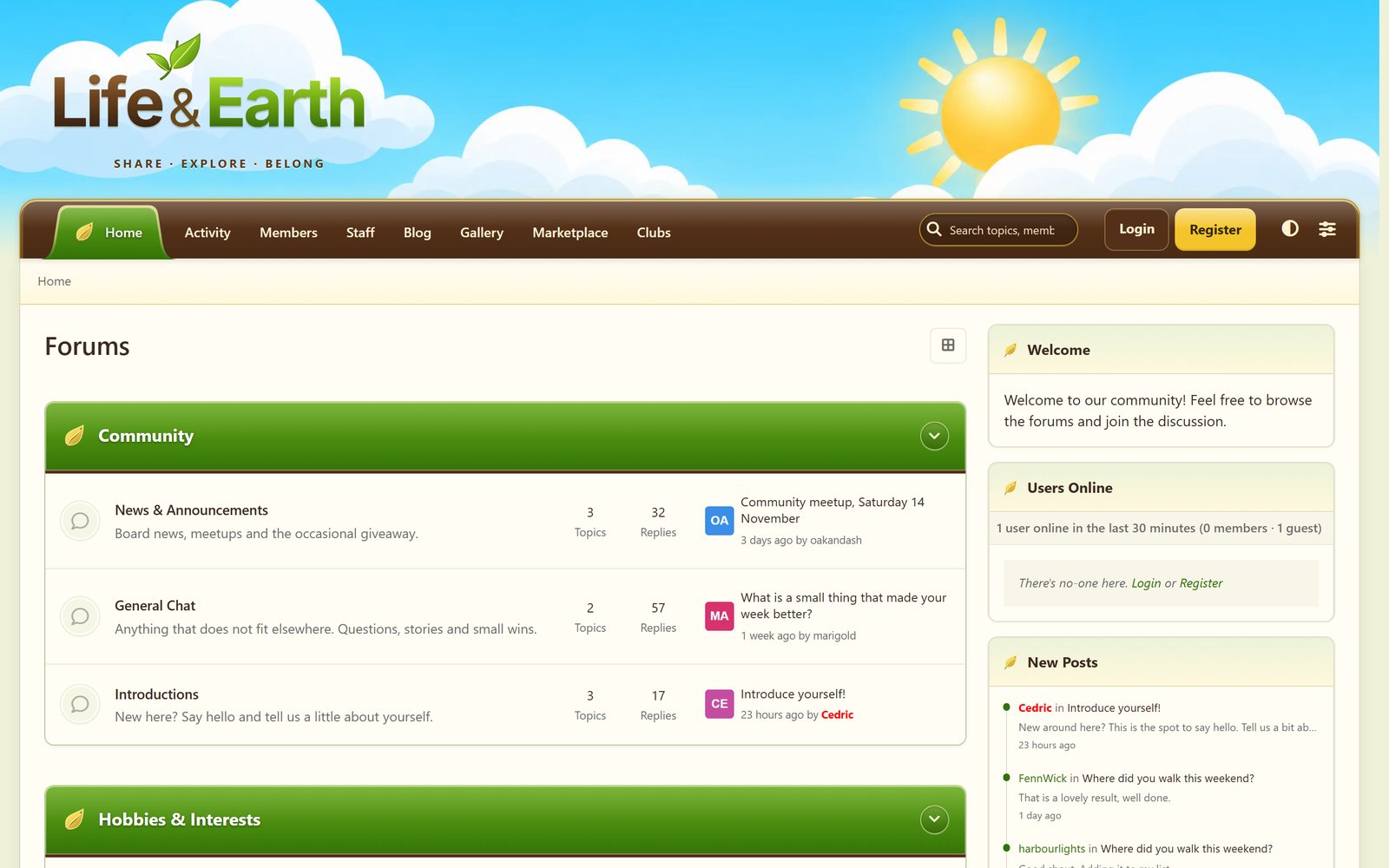Viewport: 1389px width, 868px height.
Task: Click the Register button
Action: 1215,229
